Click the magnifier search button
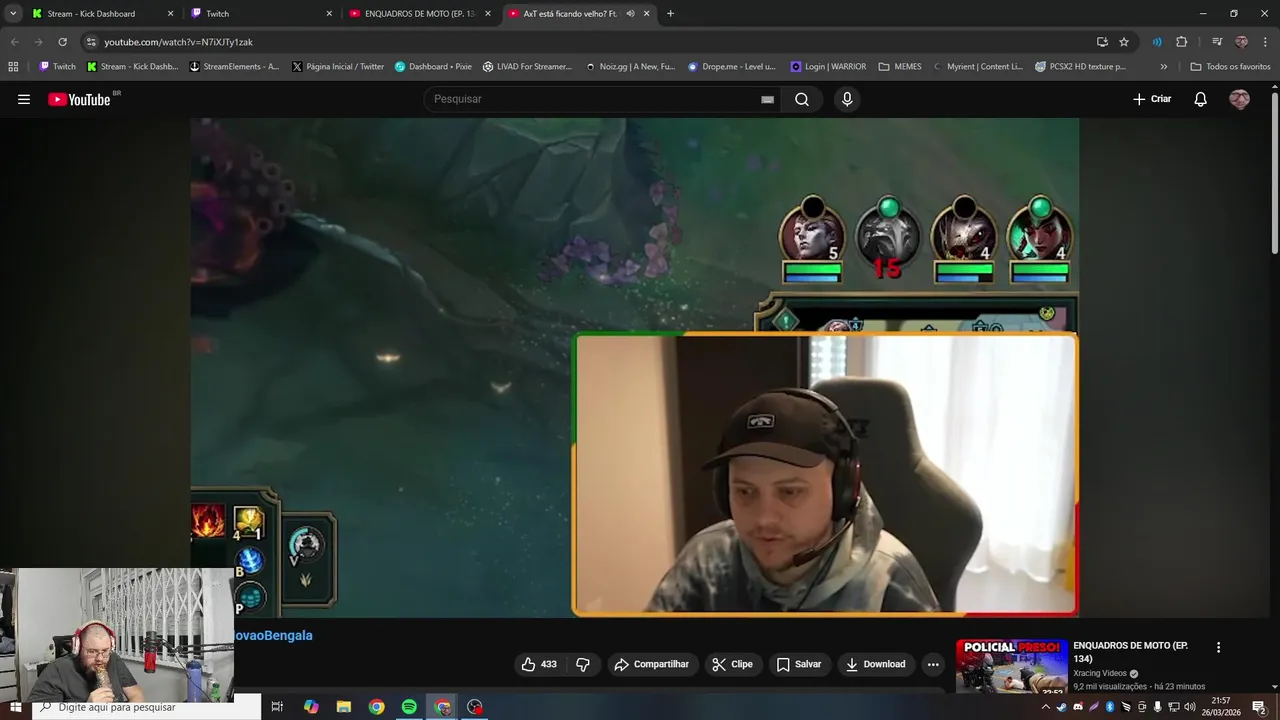This screenshot has width=1280, height=720. [802, 99]
